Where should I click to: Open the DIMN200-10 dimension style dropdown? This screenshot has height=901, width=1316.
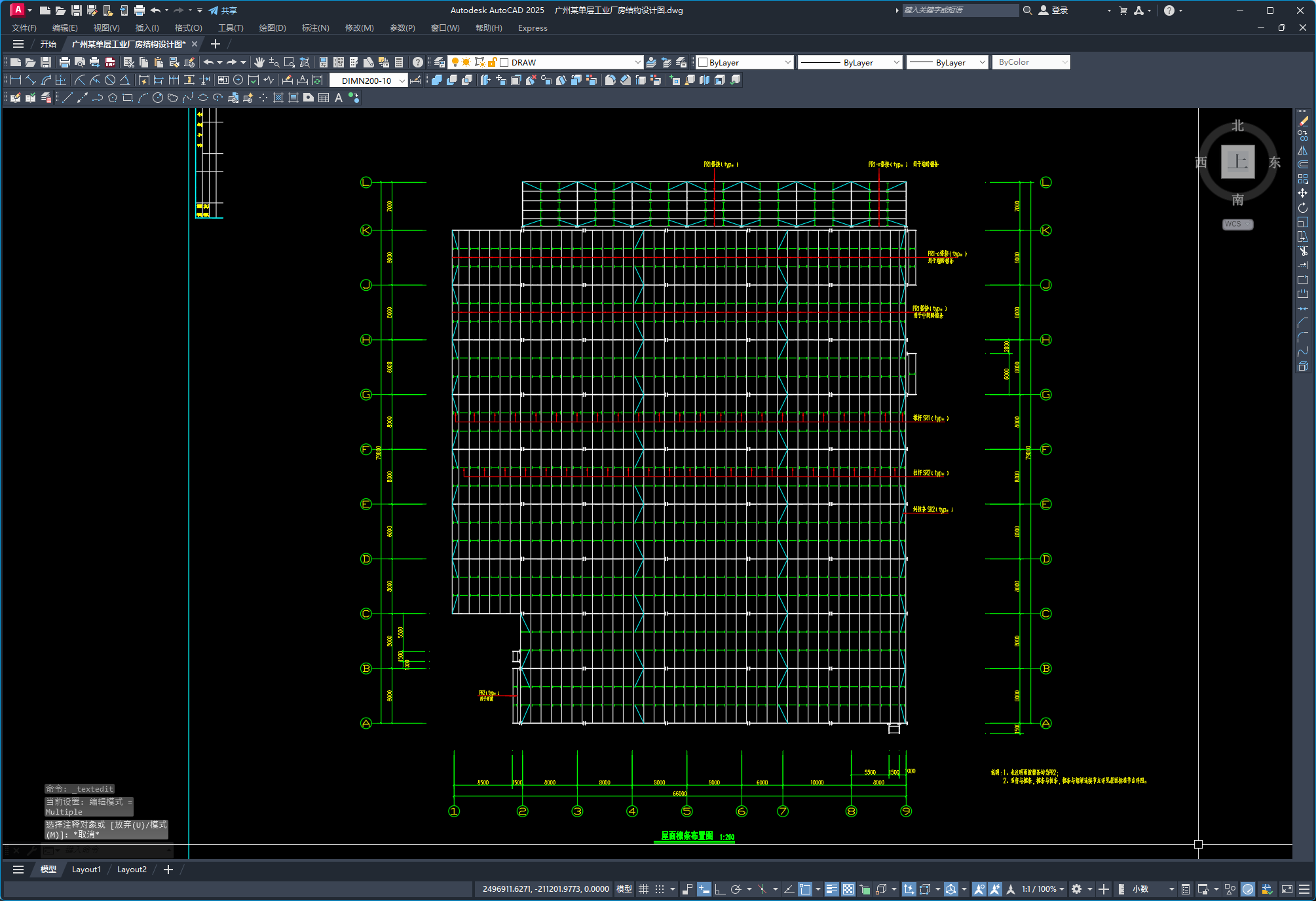pos(402,81)
